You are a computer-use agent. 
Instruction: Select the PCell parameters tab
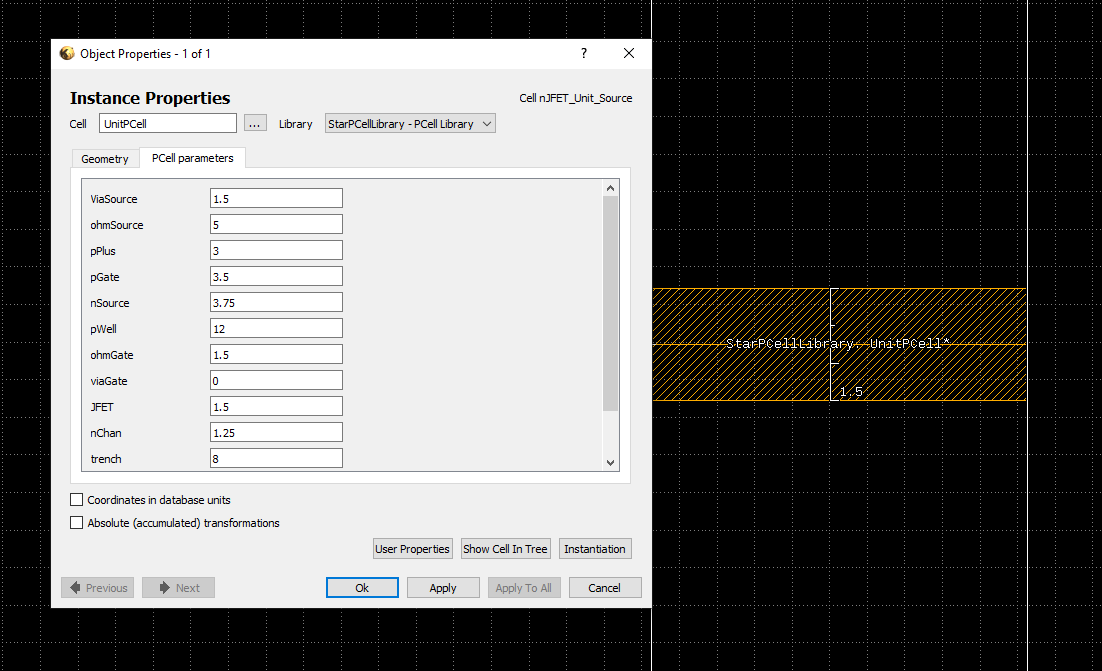tap(192, 158)
